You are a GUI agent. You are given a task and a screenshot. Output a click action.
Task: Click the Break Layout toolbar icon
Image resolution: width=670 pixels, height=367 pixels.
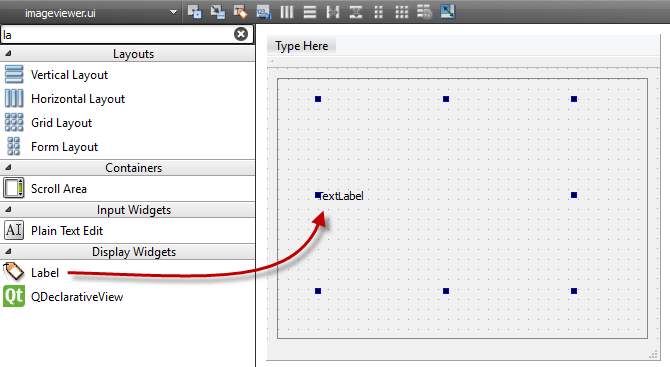point(425,12)
